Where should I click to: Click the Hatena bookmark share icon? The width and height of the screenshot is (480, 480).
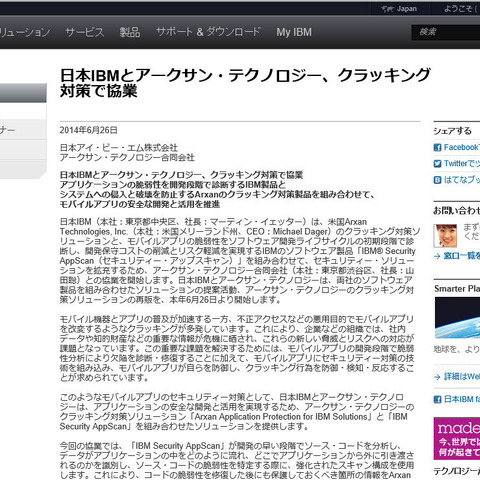coord(437,180)
